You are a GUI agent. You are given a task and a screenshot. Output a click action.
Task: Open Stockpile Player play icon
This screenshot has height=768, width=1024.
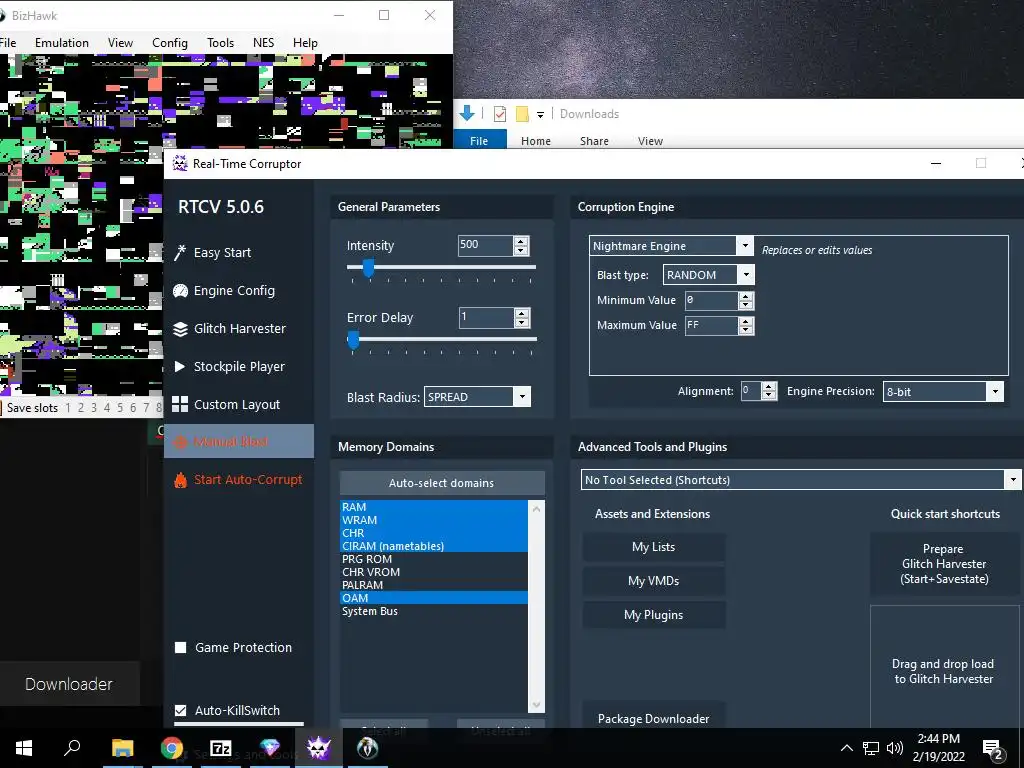pyautogui.click(x=180, y=366)
